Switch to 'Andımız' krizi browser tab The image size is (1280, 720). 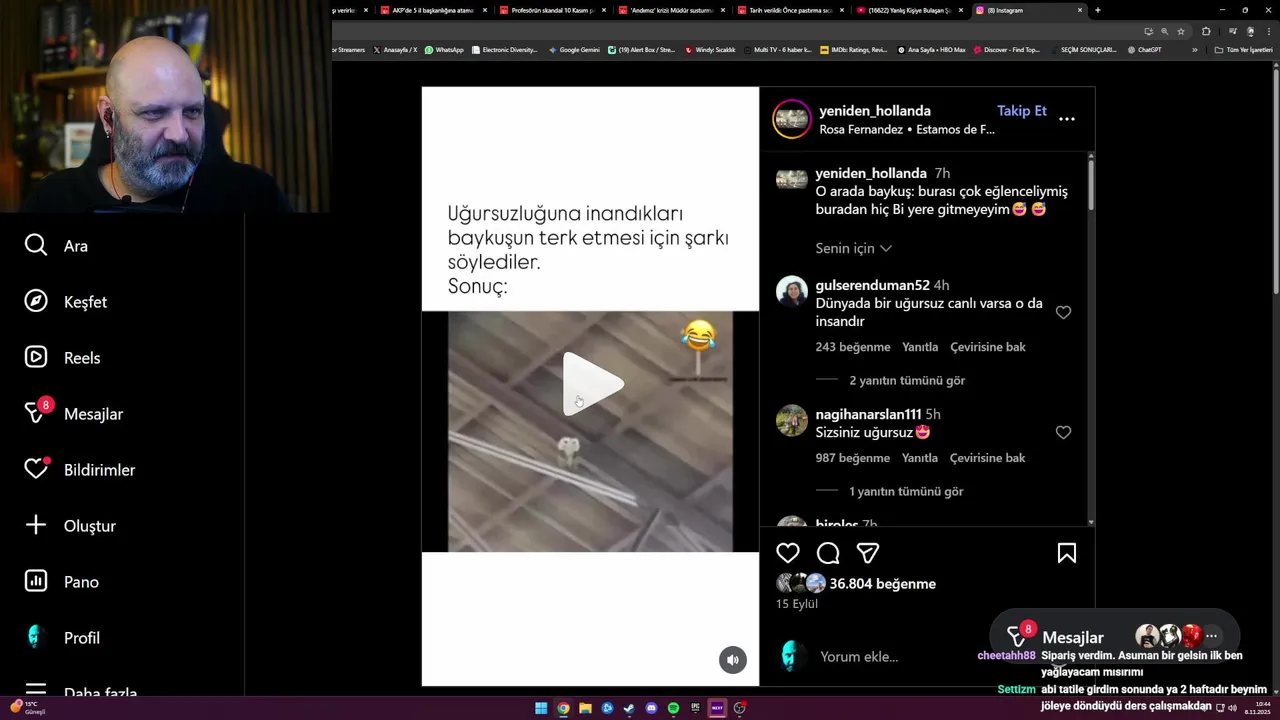pyautogui.click(x=671, y=10)
